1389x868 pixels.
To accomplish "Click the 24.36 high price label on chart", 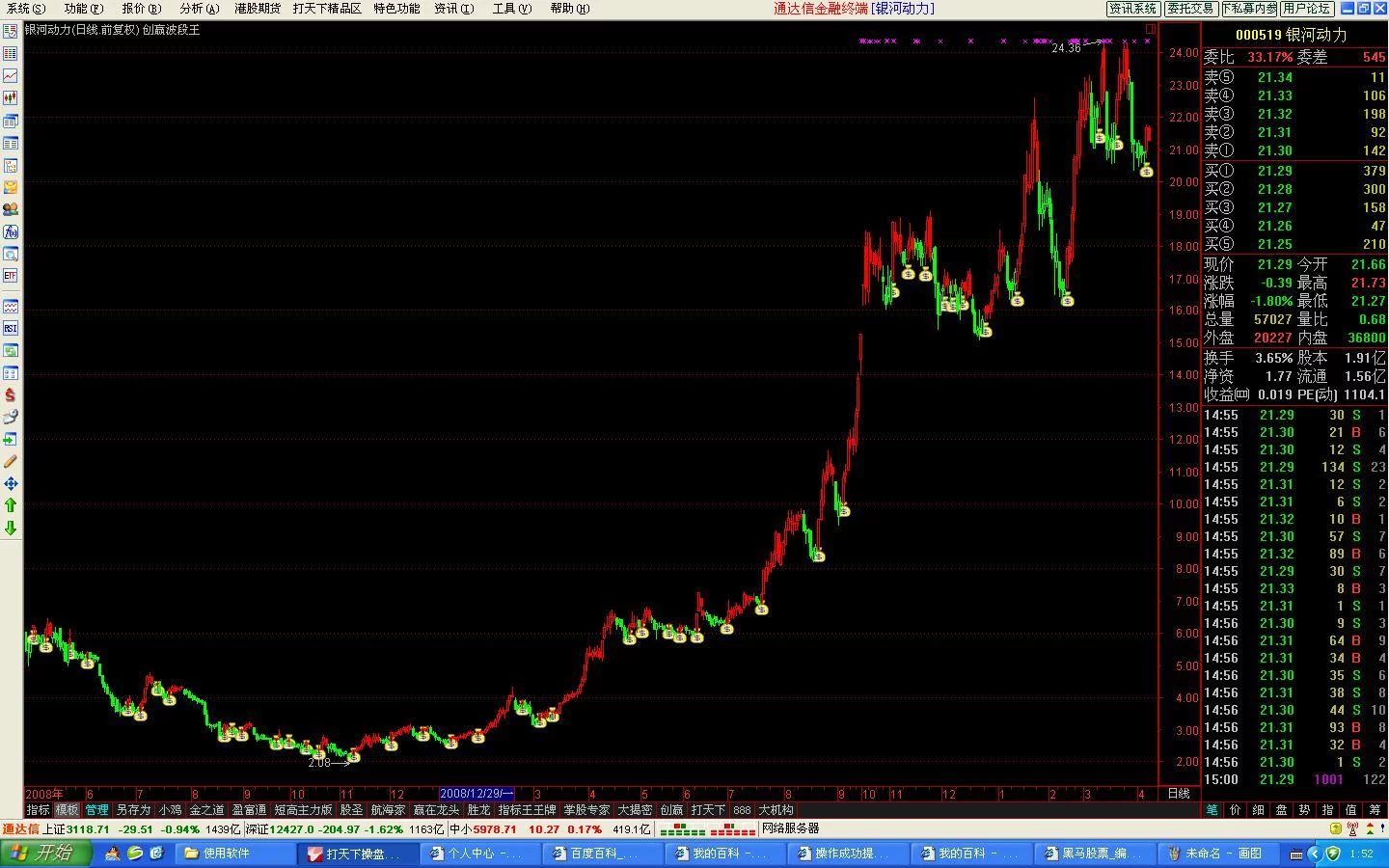I will [x=1066, y=48].
